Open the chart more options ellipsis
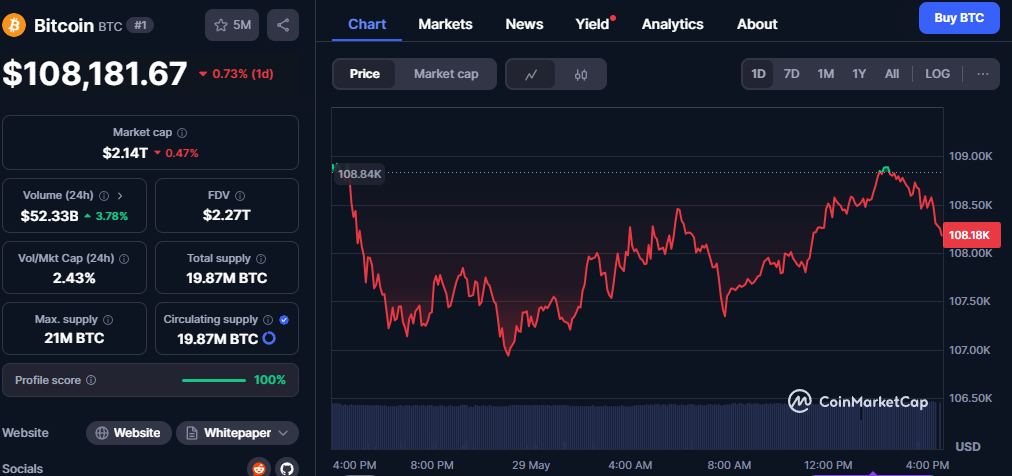1012x476 pixels. point(983,74)
